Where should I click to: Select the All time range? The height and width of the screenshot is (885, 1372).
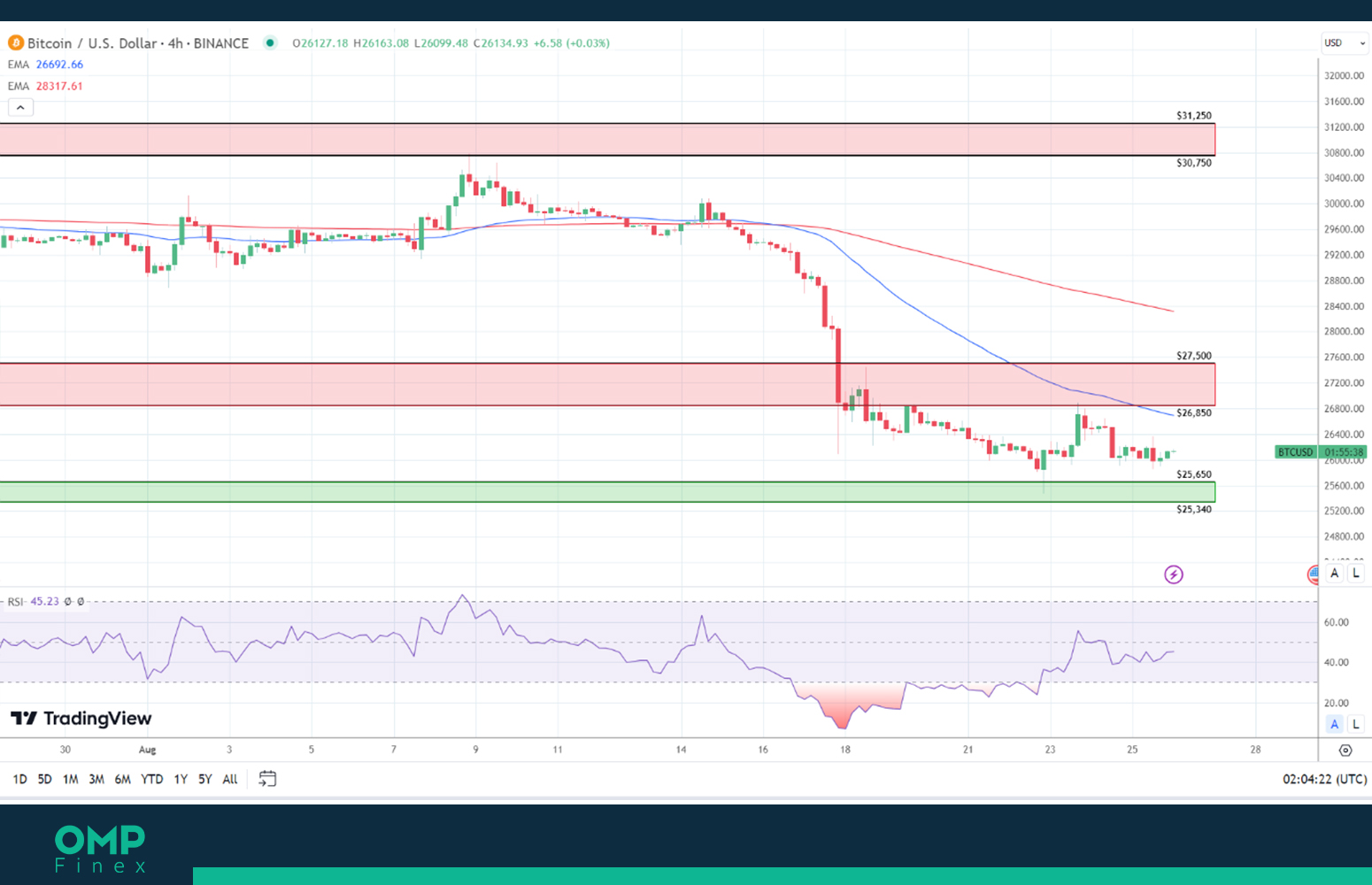(x=230, y=779)
